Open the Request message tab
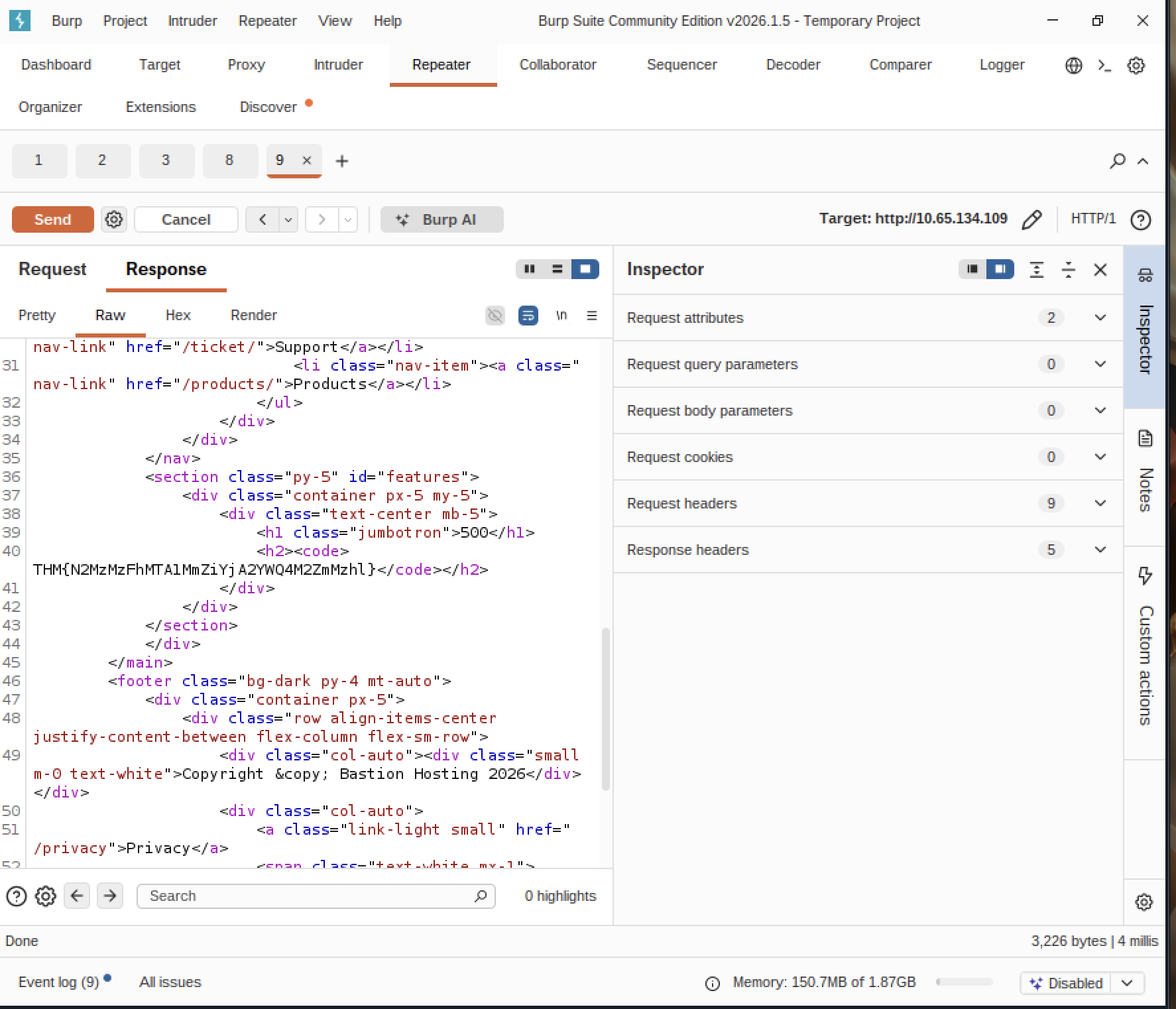Screen dimensions: 1176x1009 52,269
